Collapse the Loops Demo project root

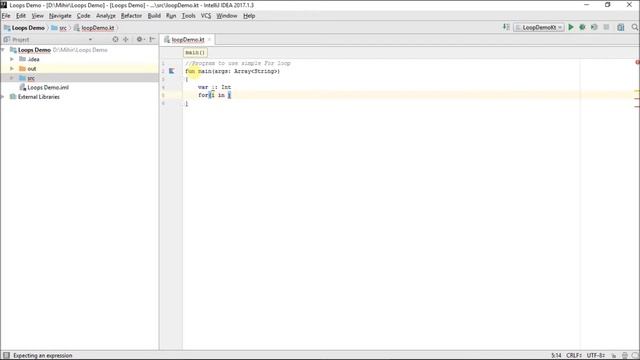coord(3,50)
